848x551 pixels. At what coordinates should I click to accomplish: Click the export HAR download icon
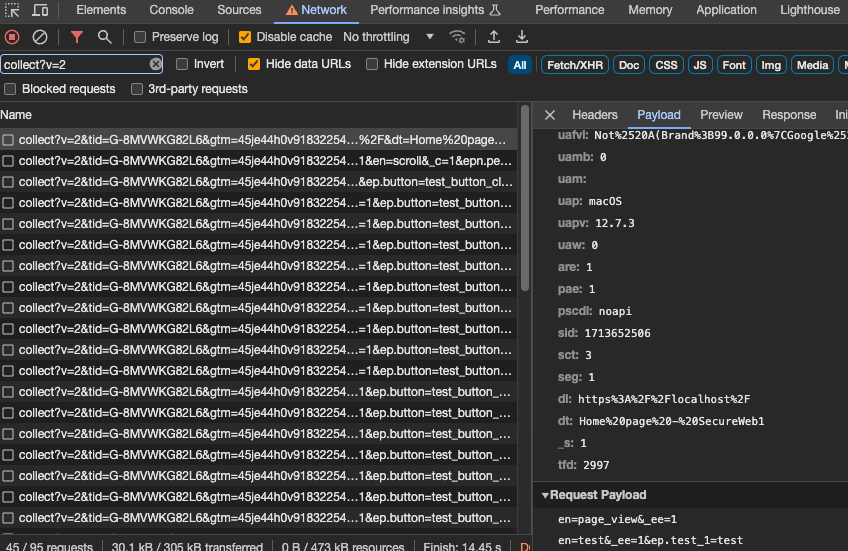pyautogui.click(x=522, y=37)
